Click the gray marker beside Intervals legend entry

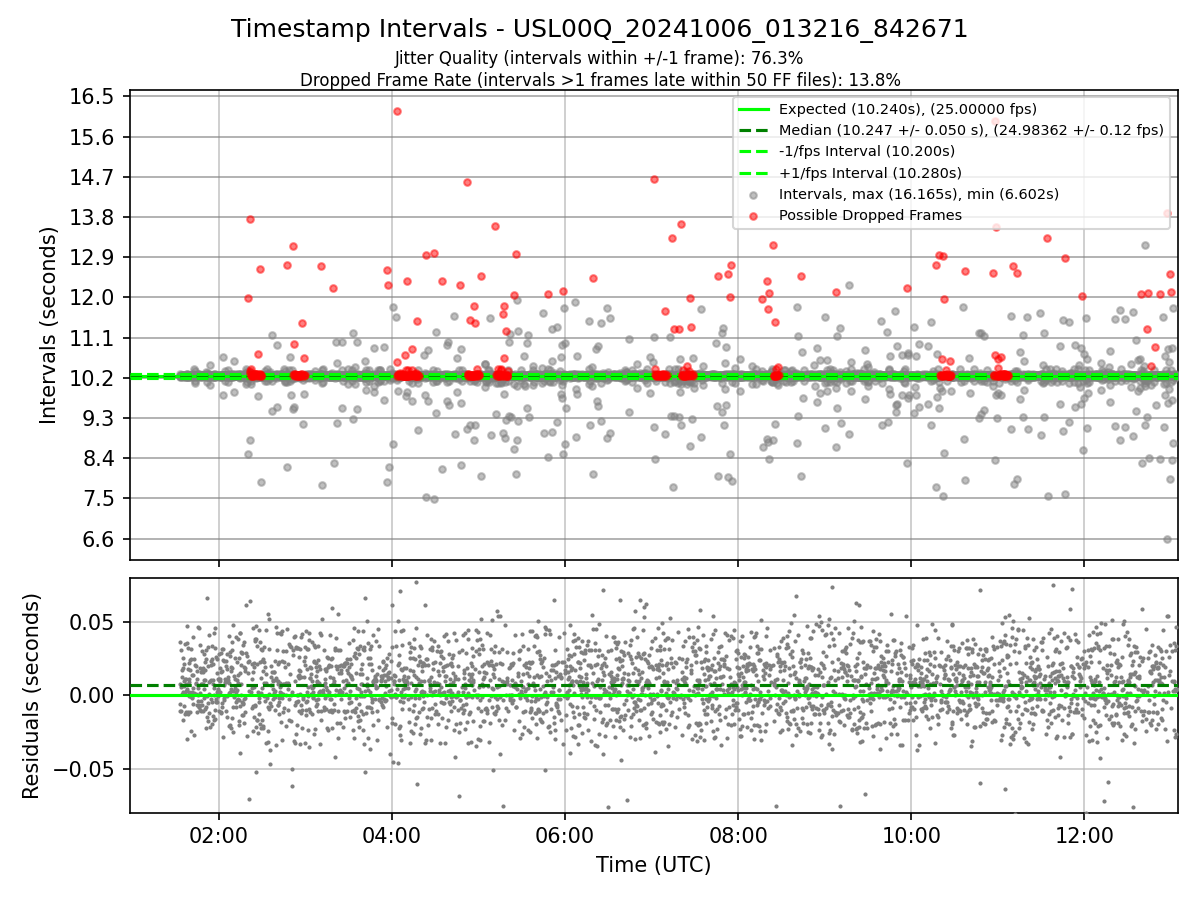click(753, 194)
